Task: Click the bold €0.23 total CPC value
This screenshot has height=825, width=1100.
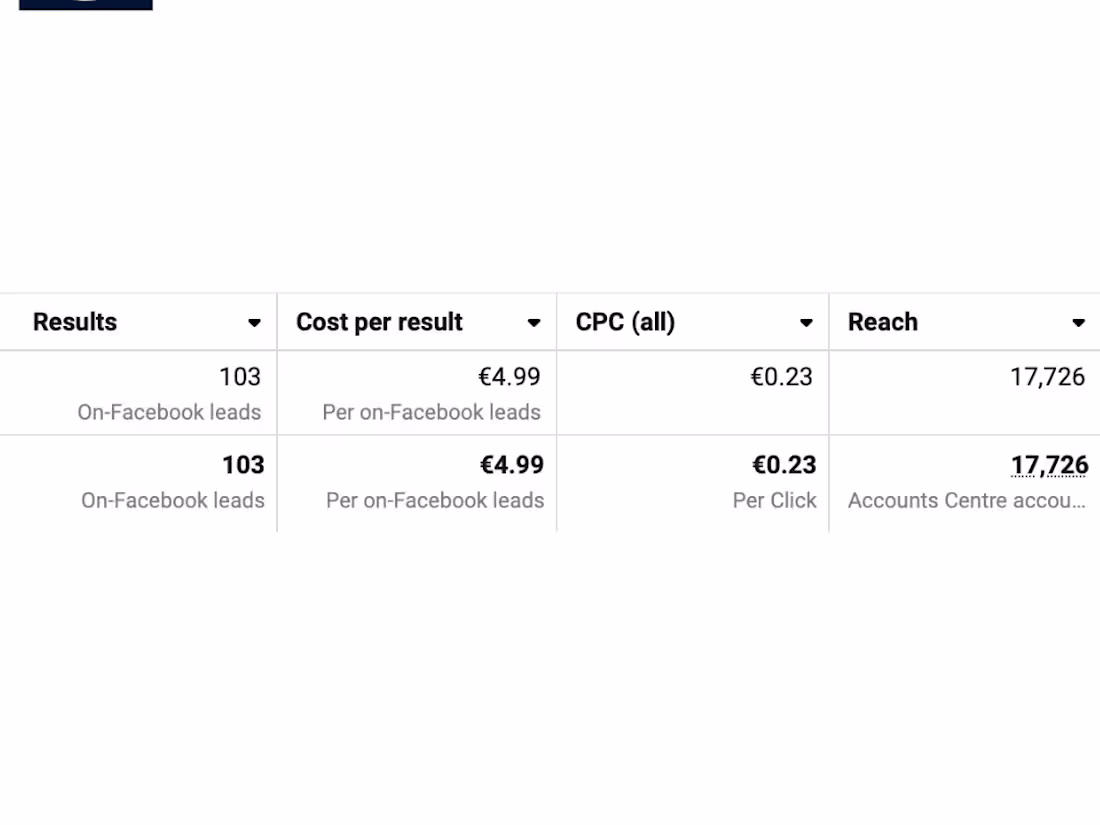Action: pyautogui.click(x=784, y=465)
